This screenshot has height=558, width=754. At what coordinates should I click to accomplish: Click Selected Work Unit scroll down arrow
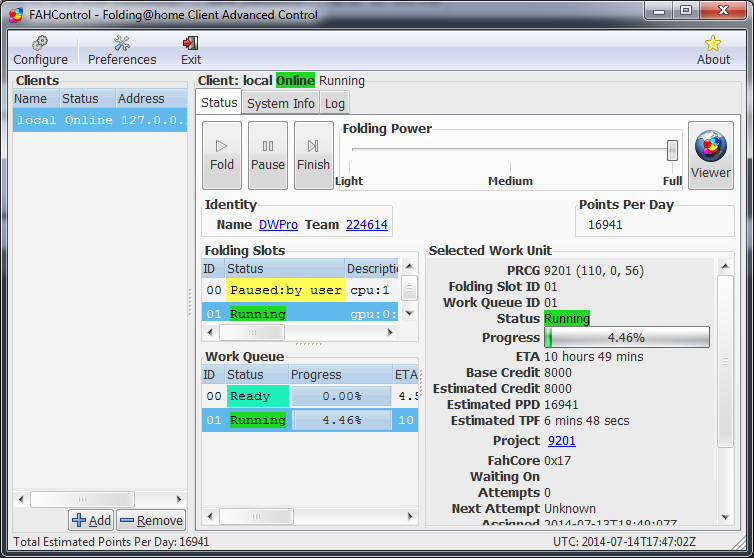[725, 518]
